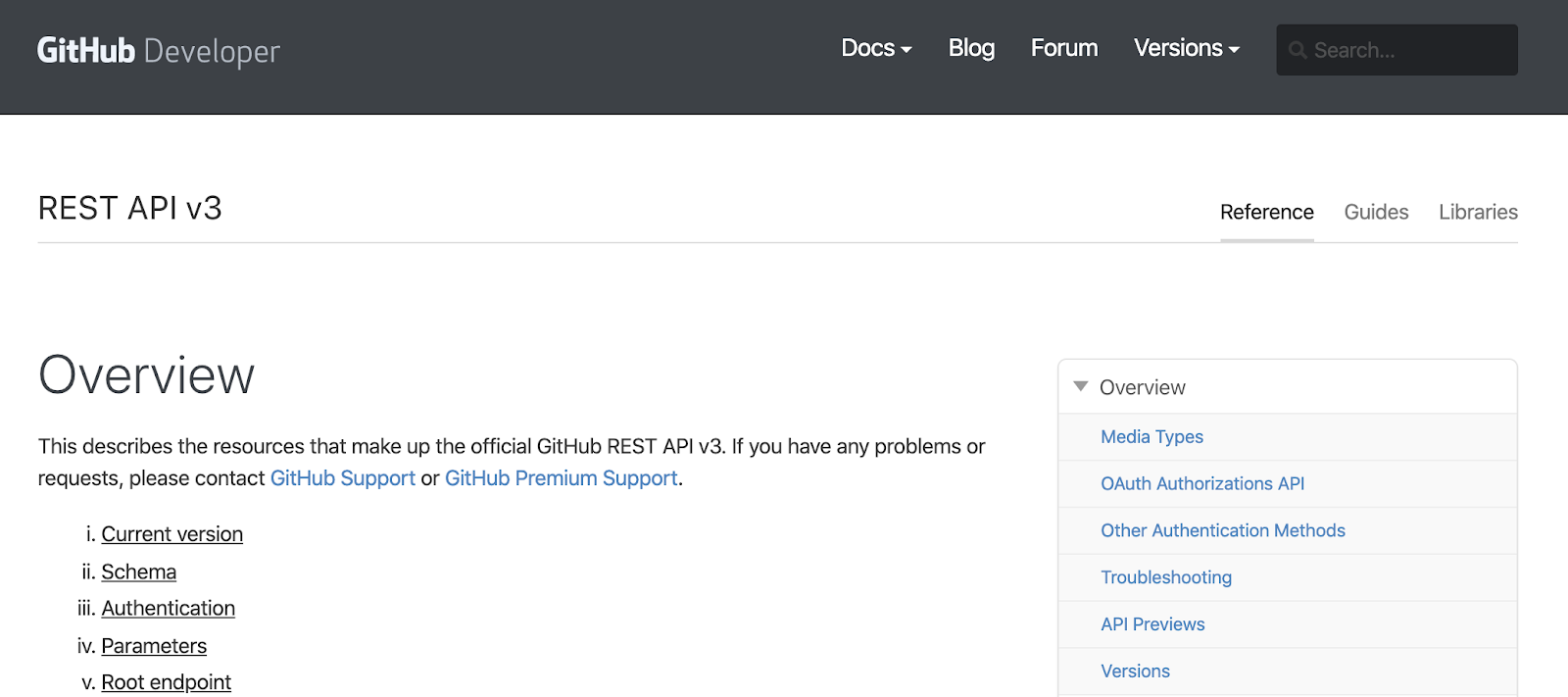
Task: Jump to Schema section
Action: coord(139,572)
